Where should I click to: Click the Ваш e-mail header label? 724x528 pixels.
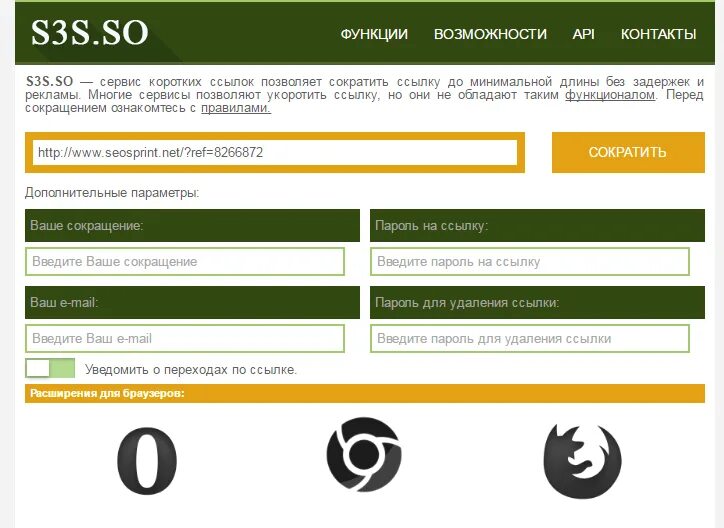click(64, 303)
